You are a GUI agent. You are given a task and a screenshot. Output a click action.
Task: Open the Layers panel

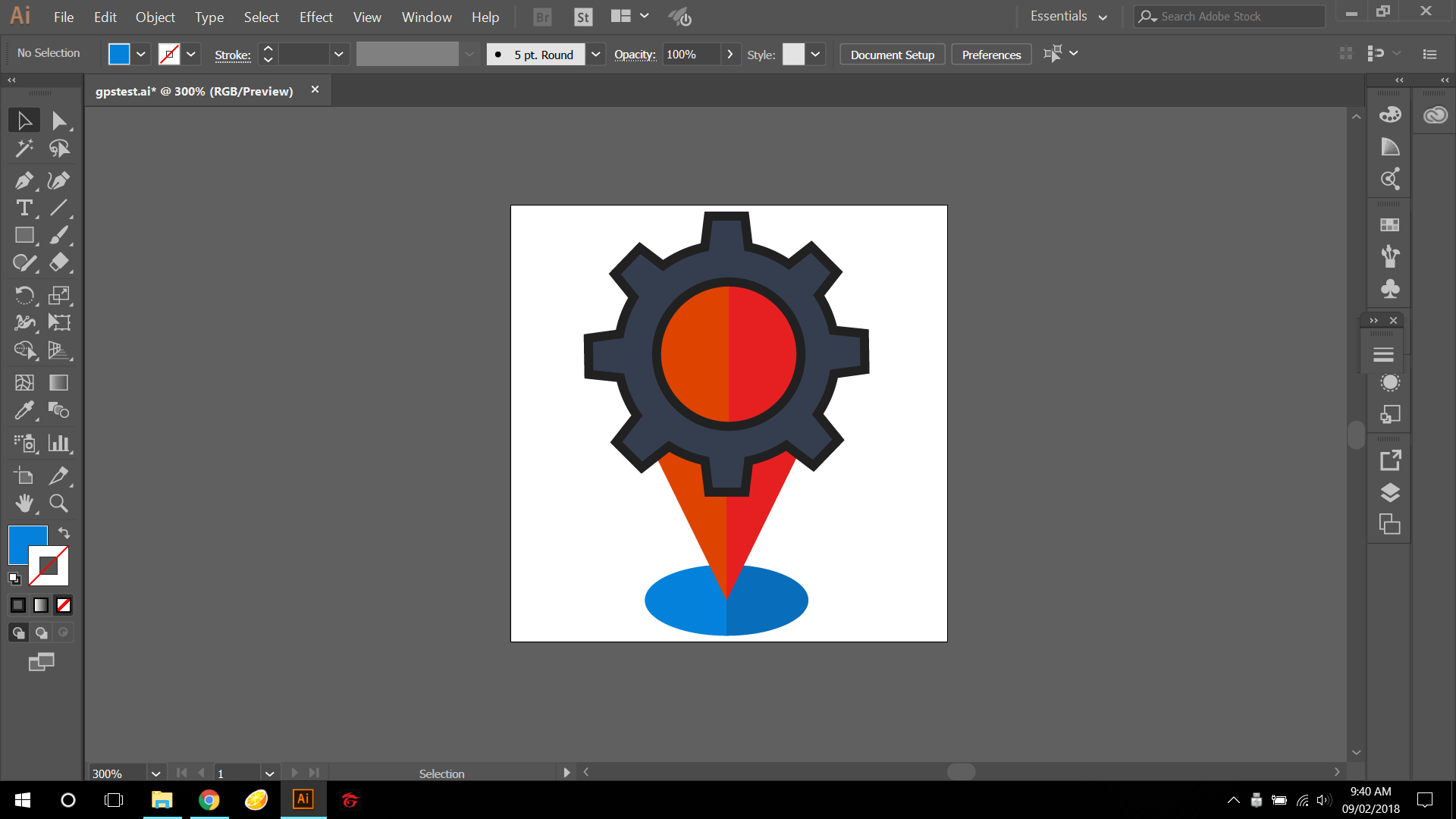click(1390, 493)
